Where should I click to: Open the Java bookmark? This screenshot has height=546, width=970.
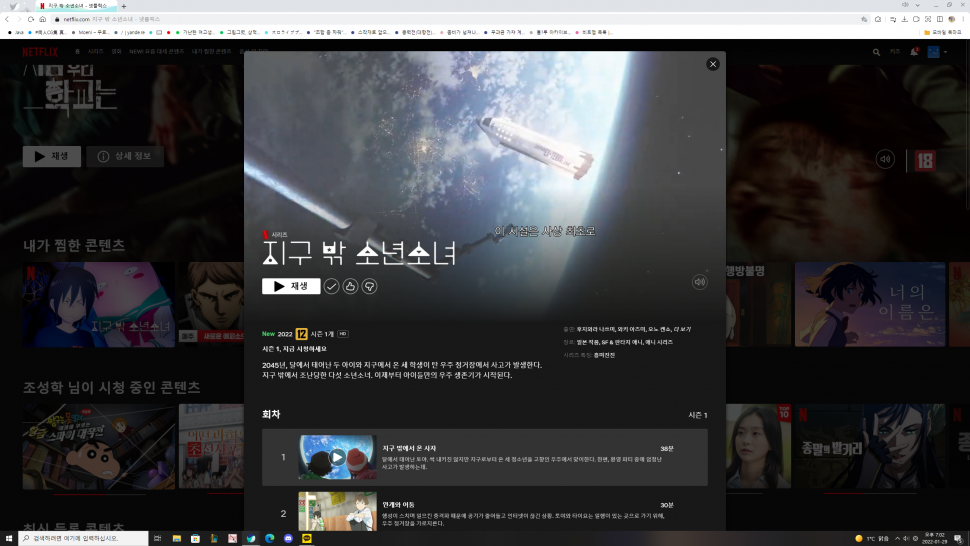(16, 32)
